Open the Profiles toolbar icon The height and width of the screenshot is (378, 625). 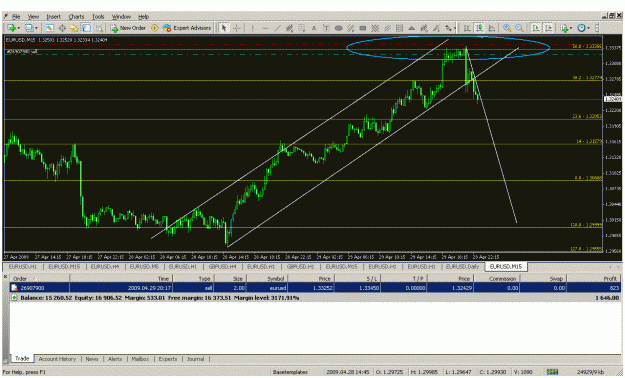pyautogui.click(x=29, y=28)
